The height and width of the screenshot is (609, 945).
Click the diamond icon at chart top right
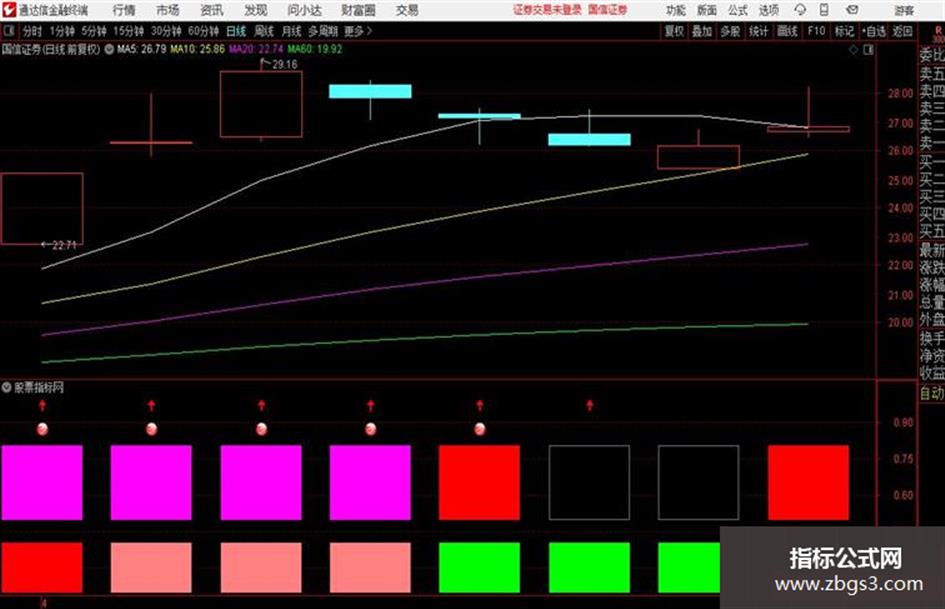coord(853,50)
